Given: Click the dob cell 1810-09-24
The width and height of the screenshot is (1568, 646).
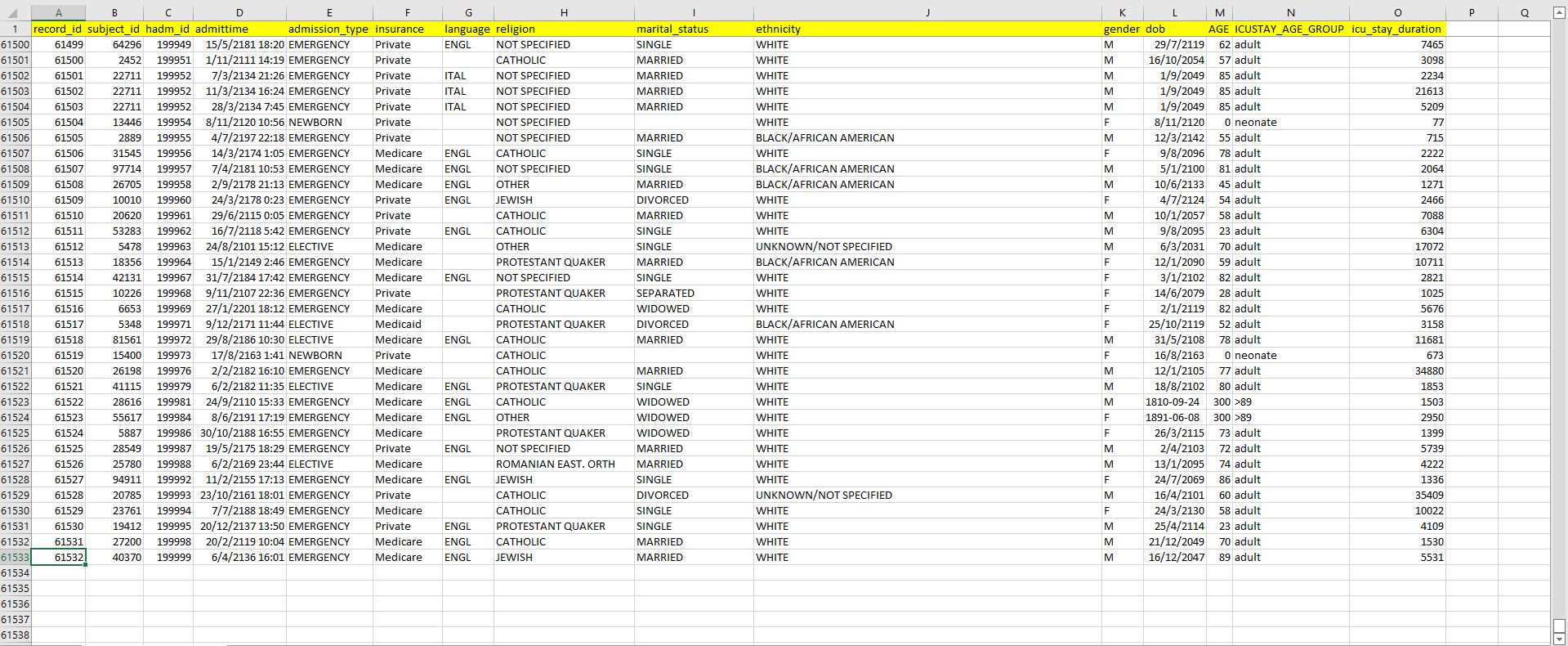Looking at the screenshot, I should tap(1175, 402).
